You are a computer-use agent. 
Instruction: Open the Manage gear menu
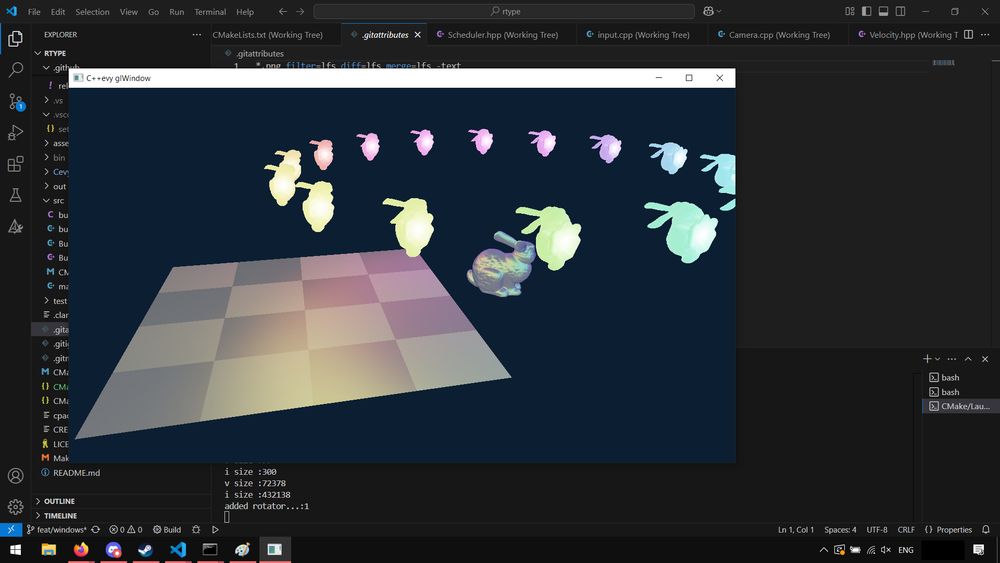[x=16, y=507]
